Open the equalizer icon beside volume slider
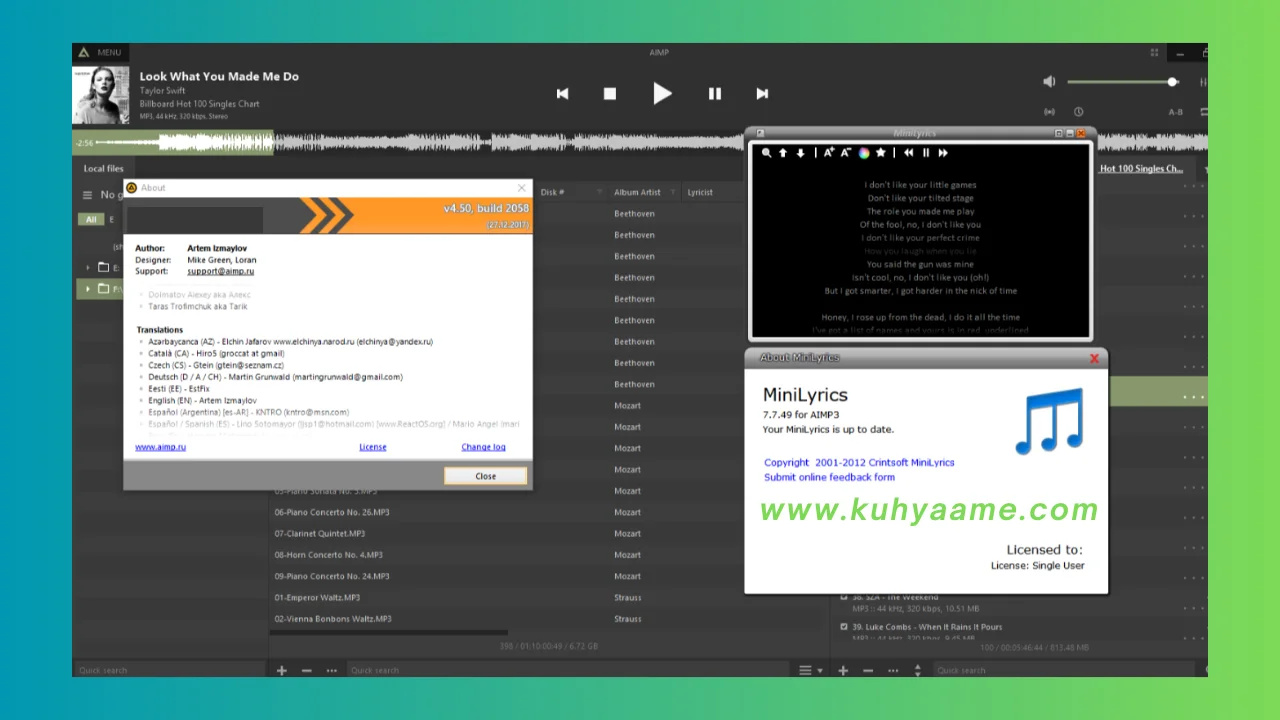This screenshot has width=1280, height=720. tap(1203, 82)
